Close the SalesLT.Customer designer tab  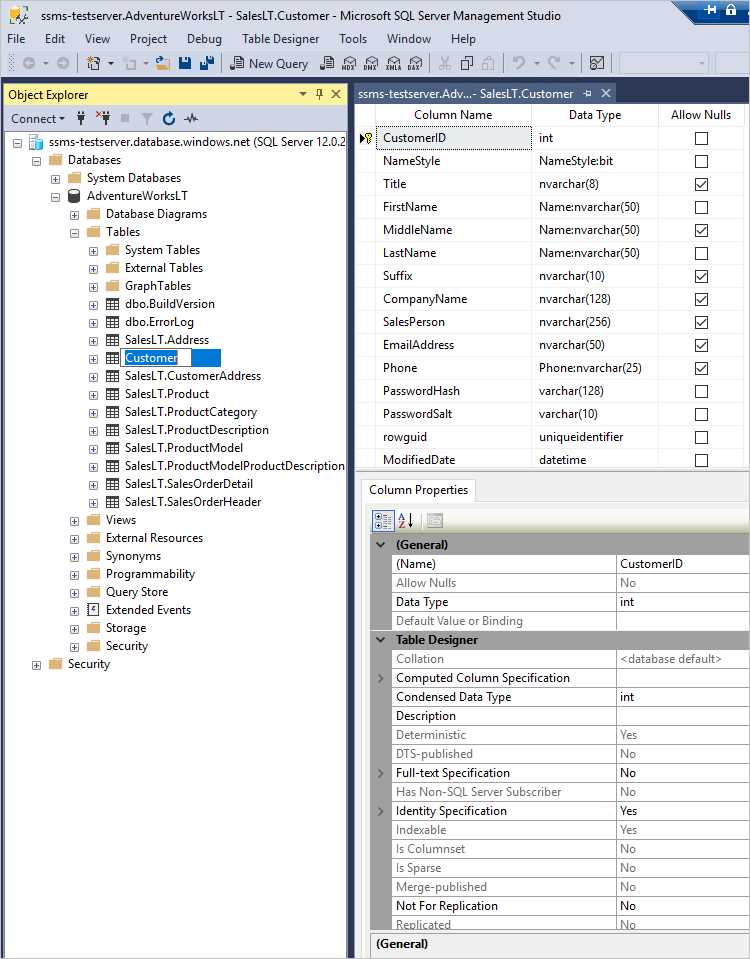606,94
